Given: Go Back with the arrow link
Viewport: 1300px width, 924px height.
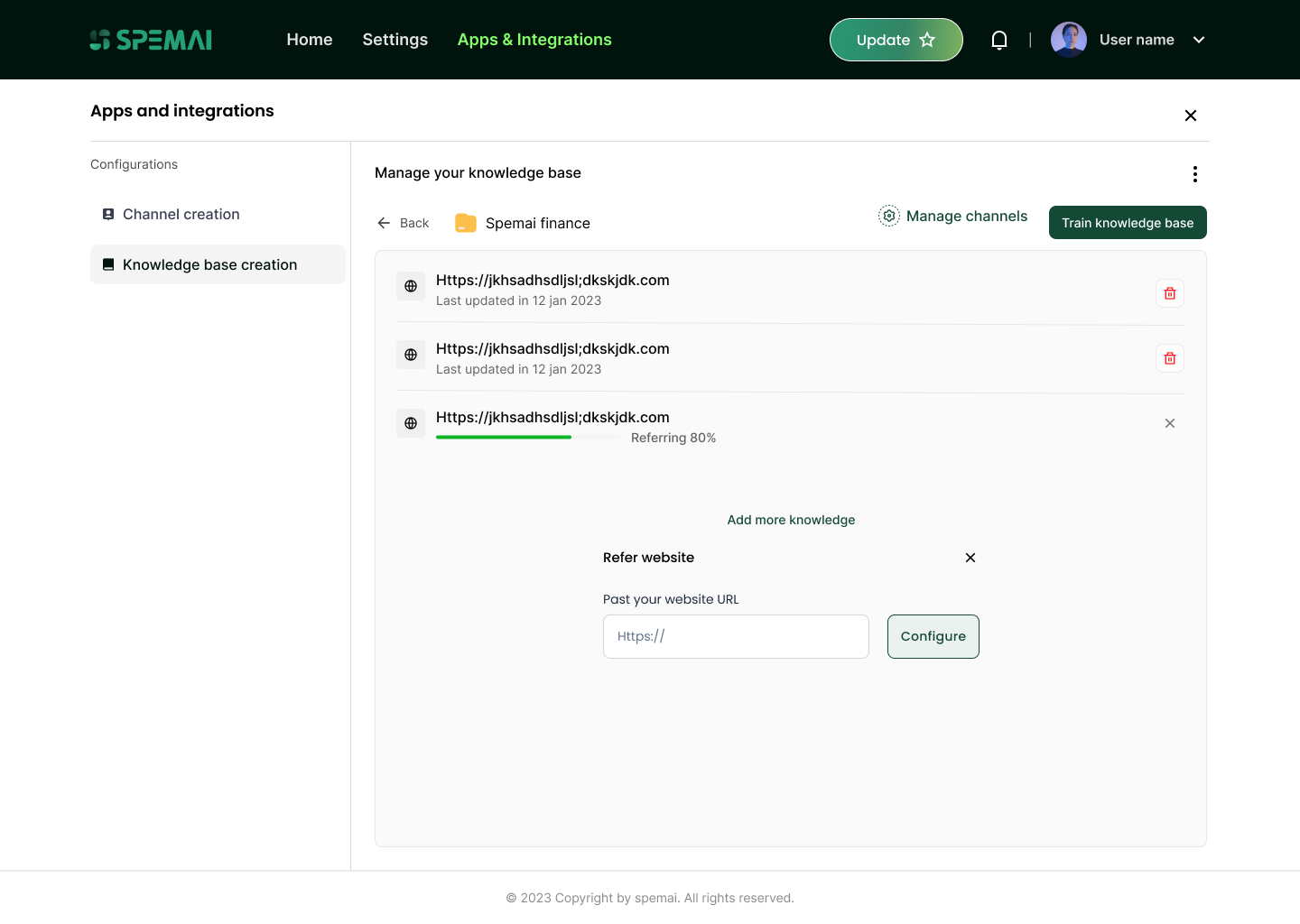Looking at the screenshot, I should point(403,223).
